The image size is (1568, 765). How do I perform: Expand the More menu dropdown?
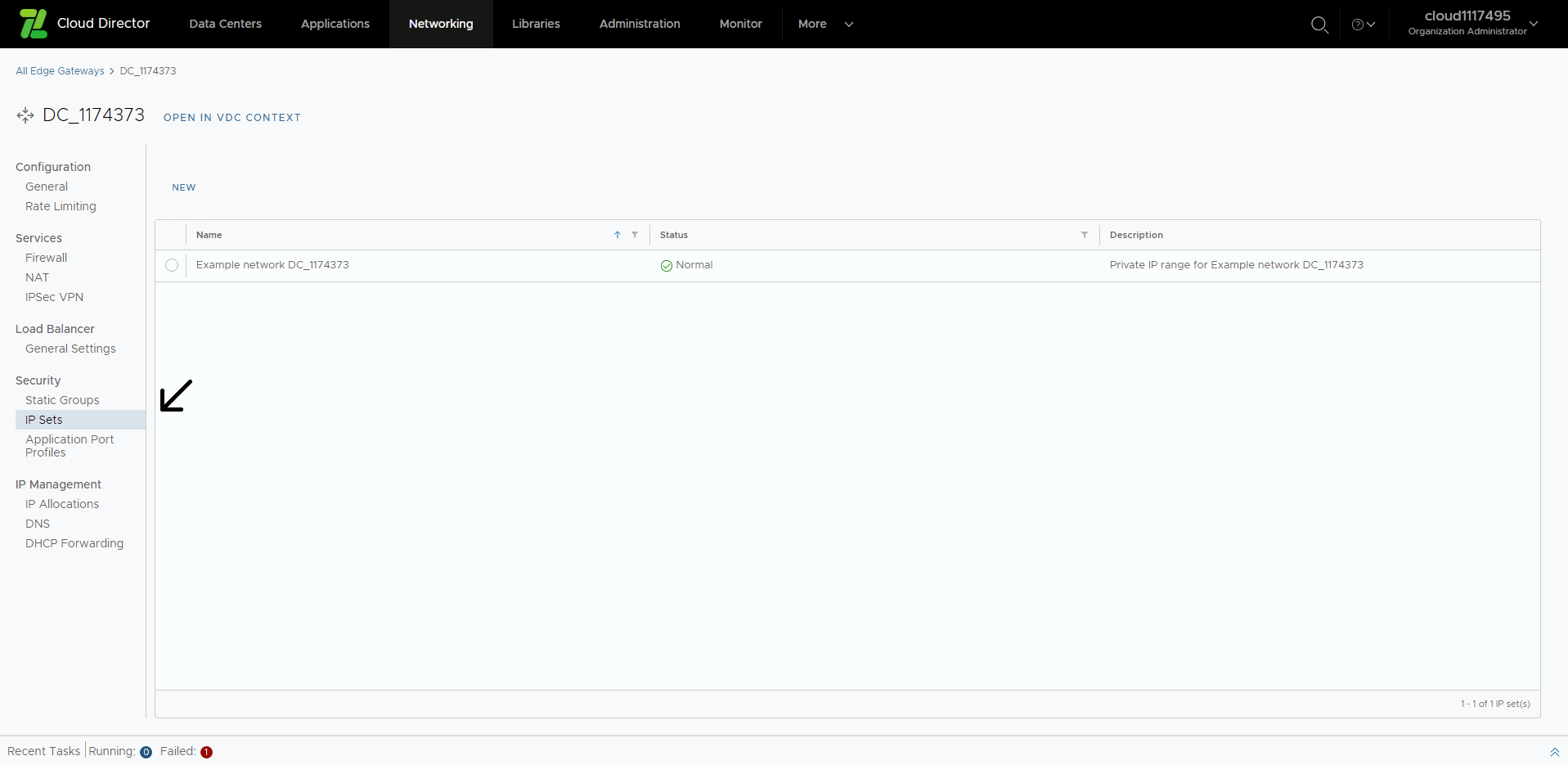(x=826, y=24)
